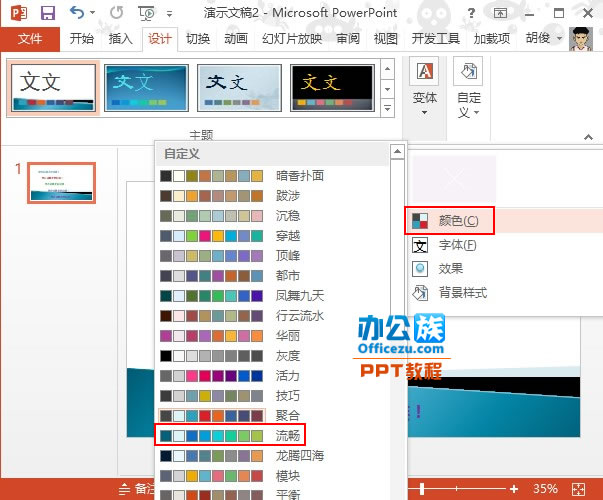The height and width of the screenshot is (500, 603).
Task: Open the 加载项 ribbon tab
Action: 492,39
